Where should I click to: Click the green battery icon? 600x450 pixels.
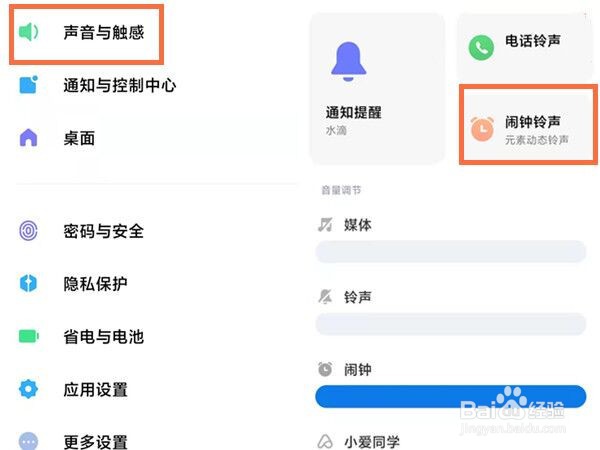[29, 336]
